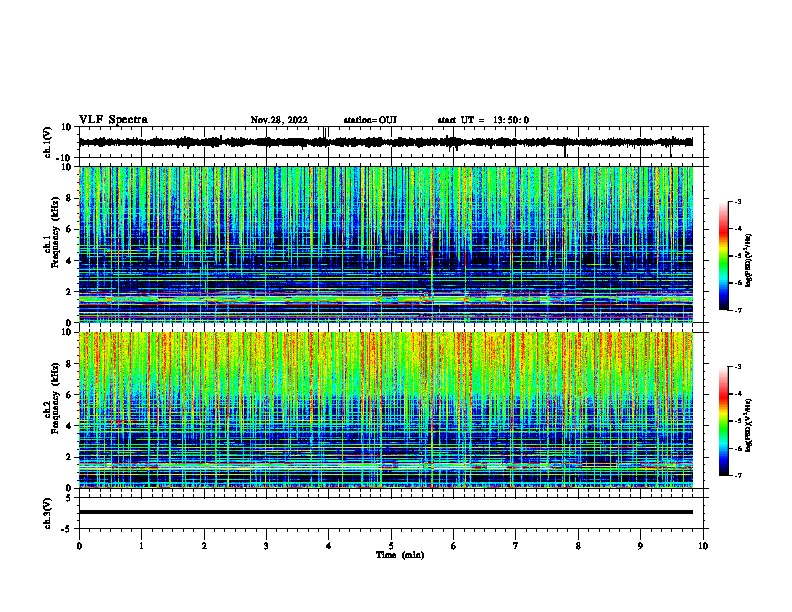Click the log(PSD) label beside ch.1 color bar
This screenshot has width=792, height=612.
(x=749, y=261)
